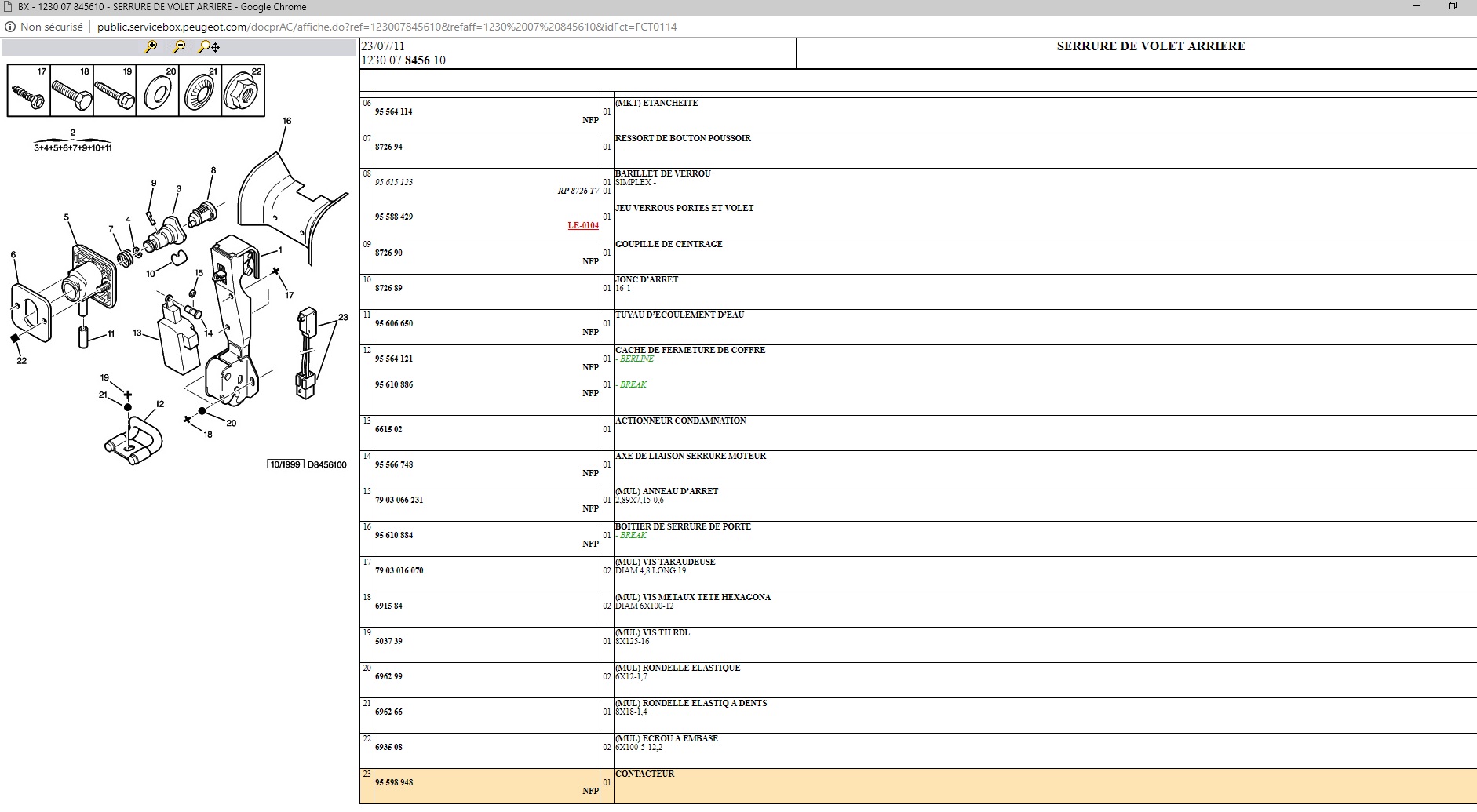Select reference 8726 90
The height and width of the screenshot is (812, 1477).
tap(388, 253)
